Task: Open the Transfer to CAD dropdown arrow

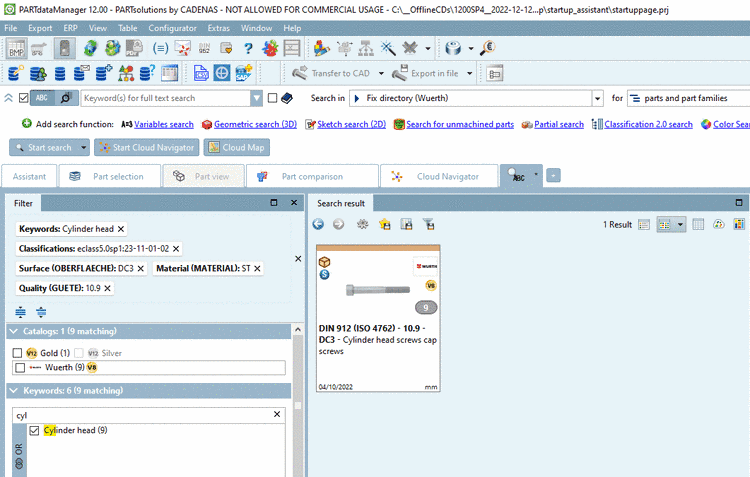Action: [x=381, y=73]
